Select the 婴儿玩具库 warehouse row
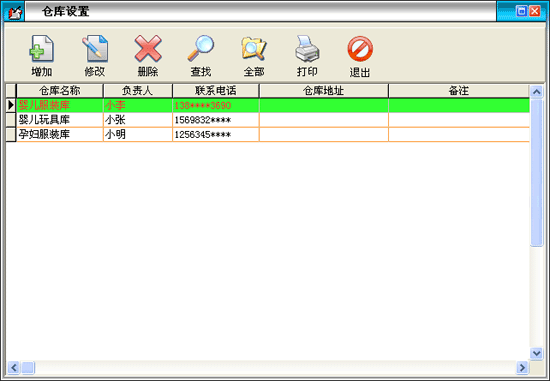This screenshot has height=381, width=550. pos(273,120)
